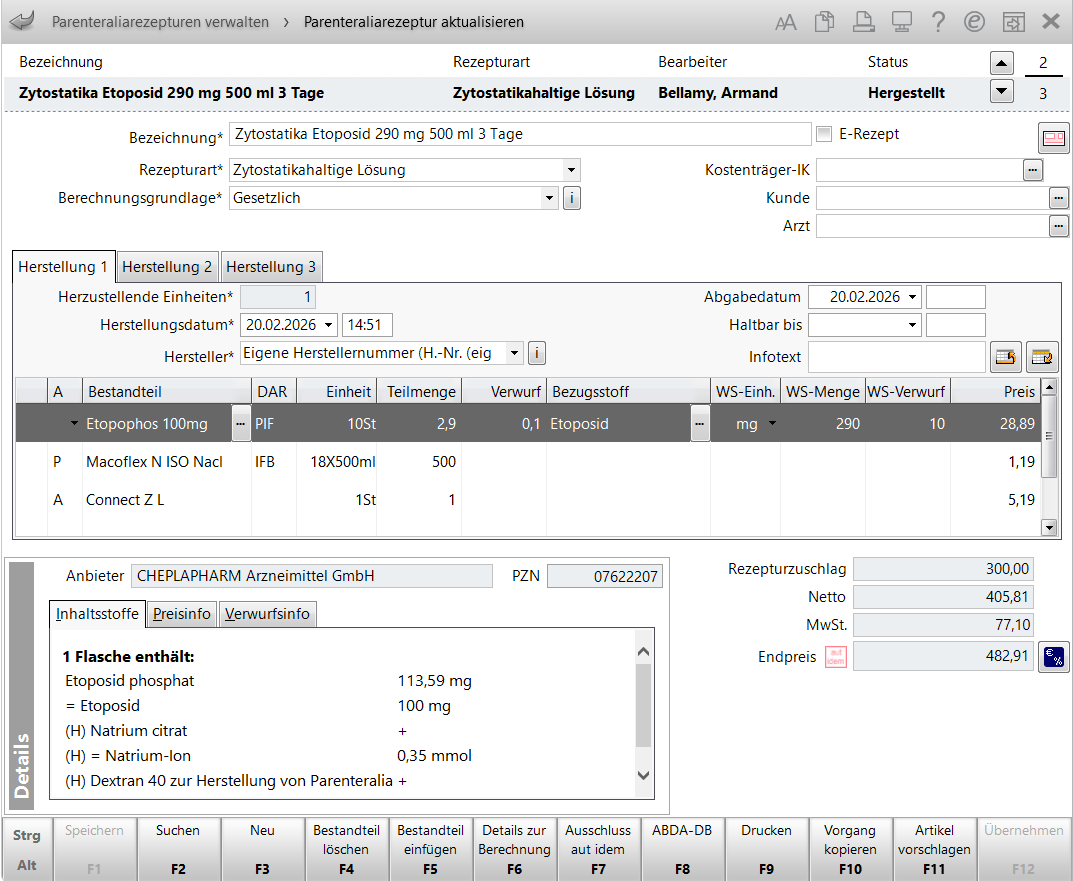The width and height of the screenshot is (1073, 881).
Task: Click the back arrow navigation icon
Action: (x=22, y=21)
